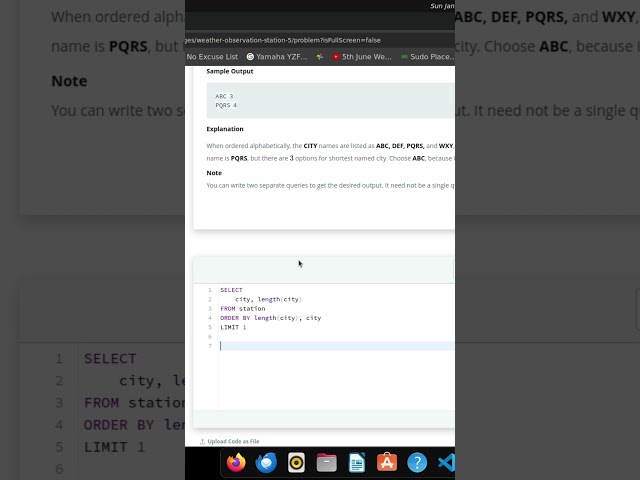This screenshot has width=640, height=480.
Task: Launch Thunderbird mail from the dock
Action: [266, 463]
